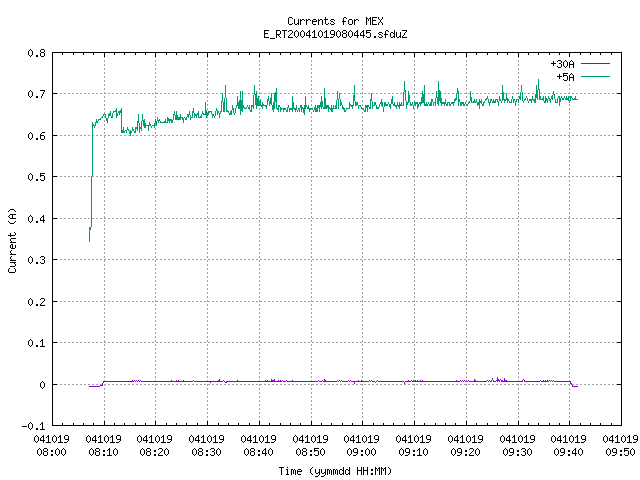Click the +30A legend label
This screenshot has height=480, width=640.
[x=562, y=64]
